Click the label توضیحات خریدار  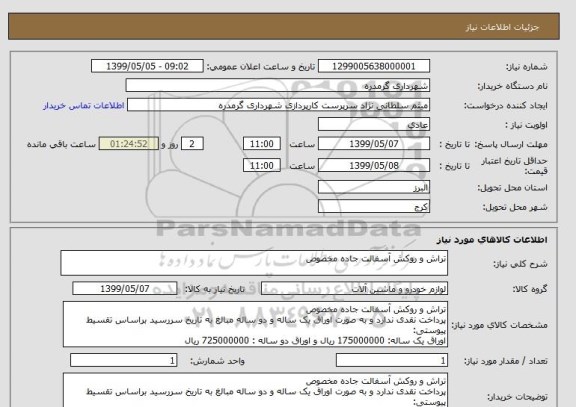[x=517, y=397]
